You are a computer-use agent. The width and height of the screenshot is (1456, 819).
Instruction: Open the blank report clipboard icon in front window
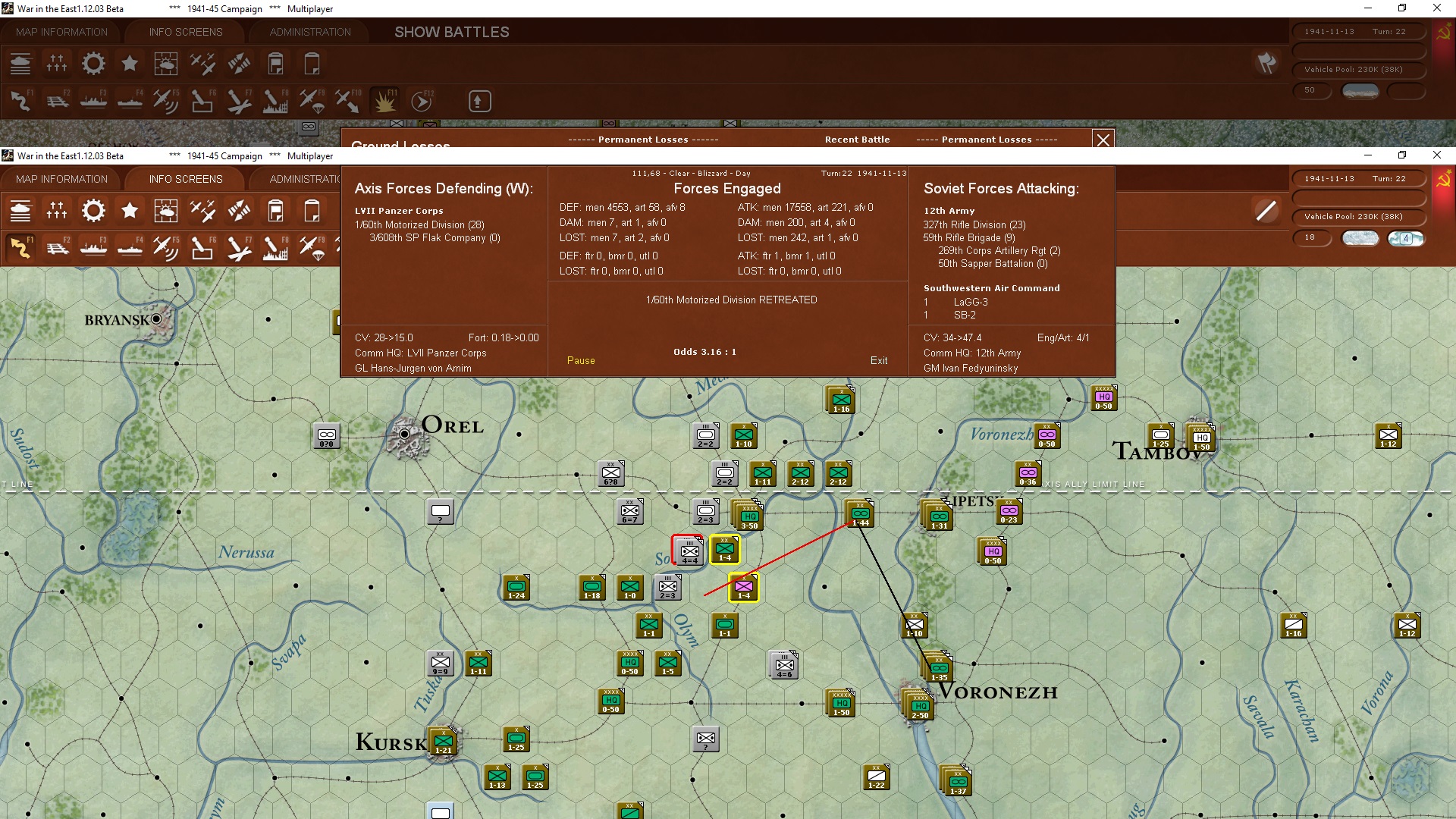point(312,211)
